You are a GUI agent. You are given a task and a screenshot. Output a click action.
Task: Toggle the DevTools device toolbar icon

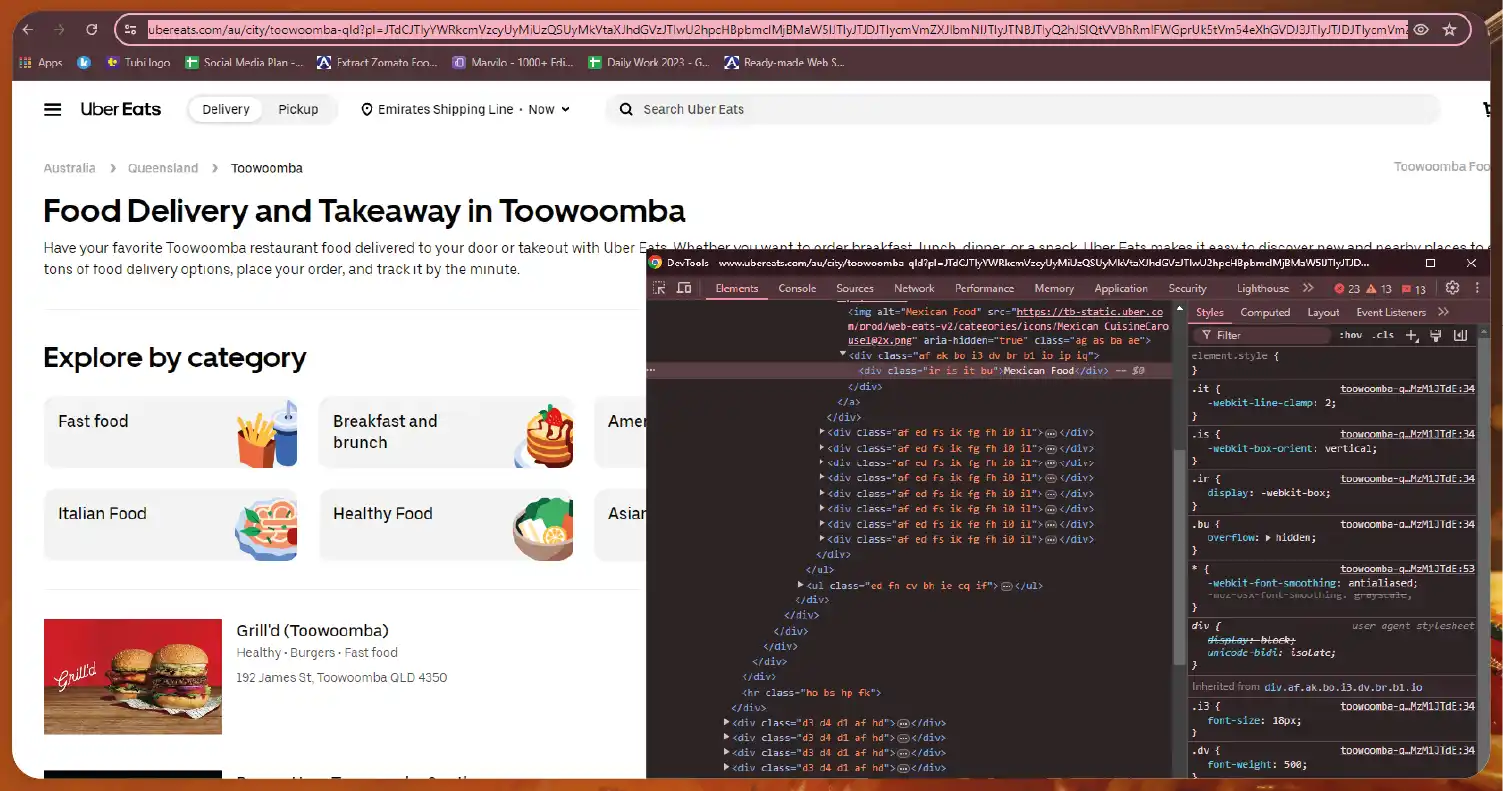click(684, 288)
